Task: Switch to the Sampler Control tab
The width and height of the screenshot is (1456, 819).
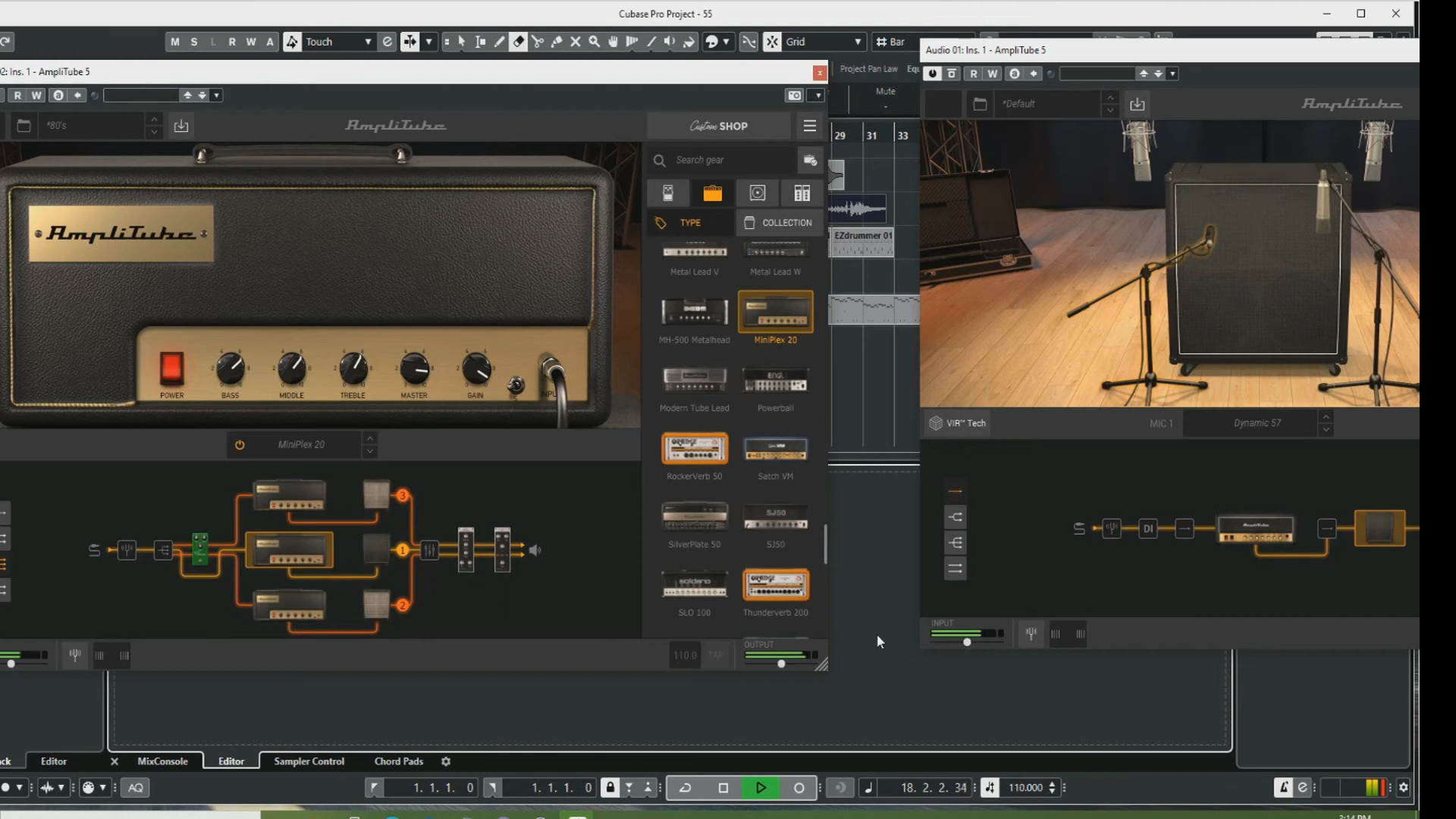Action: coord(309,761)
